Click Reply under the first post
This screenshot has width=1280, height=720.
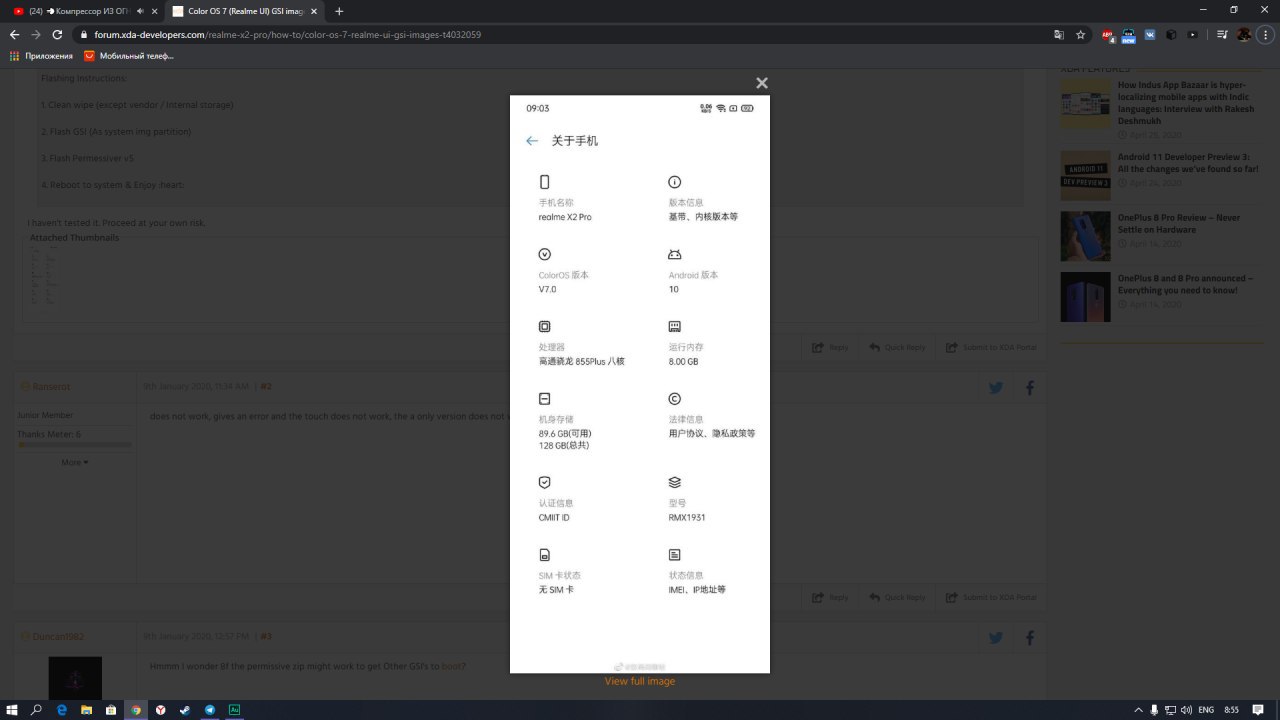click(x=830, y=347)
